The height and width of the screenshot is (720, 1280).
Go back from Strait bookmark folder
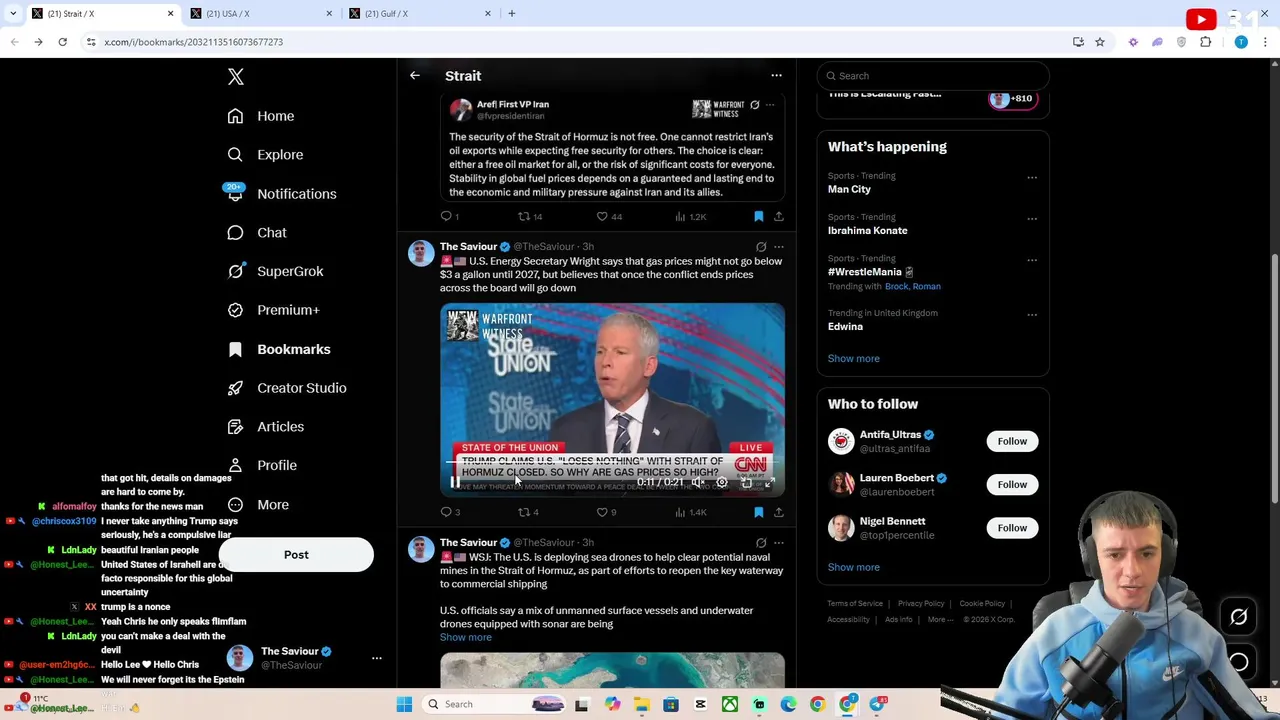tap(415, 76)
